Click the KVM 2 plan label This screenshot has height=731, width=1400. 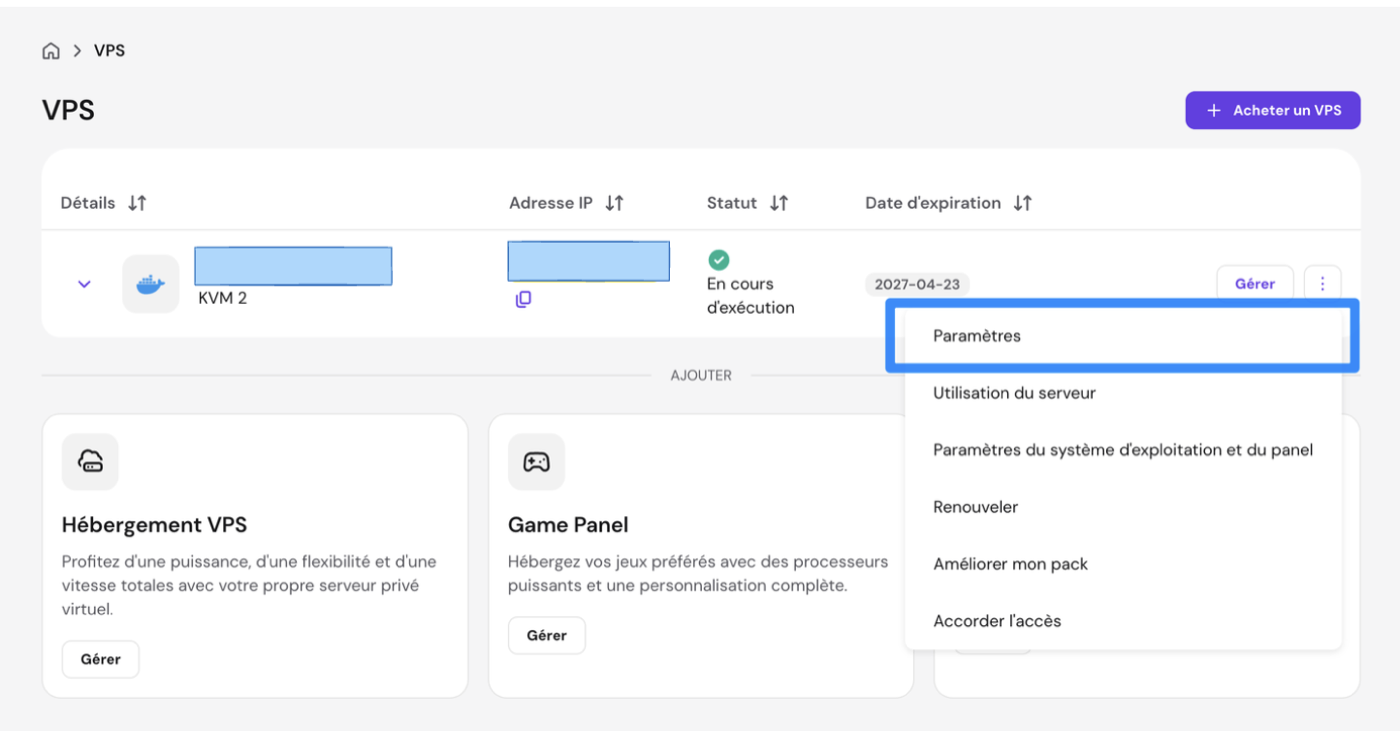click(222, 298)
